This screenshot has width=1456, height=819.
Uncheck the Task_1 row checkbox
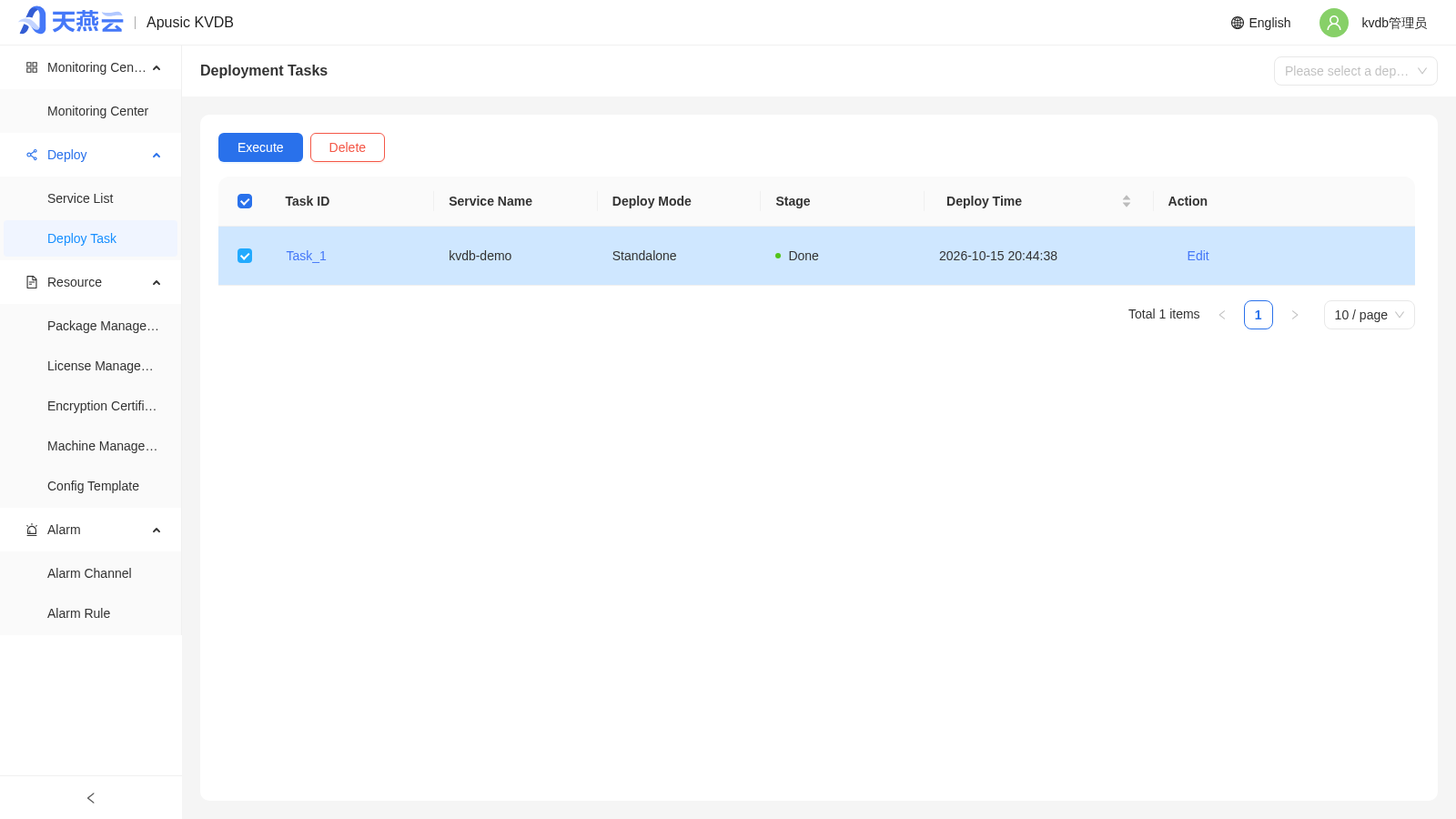[245, 256]
